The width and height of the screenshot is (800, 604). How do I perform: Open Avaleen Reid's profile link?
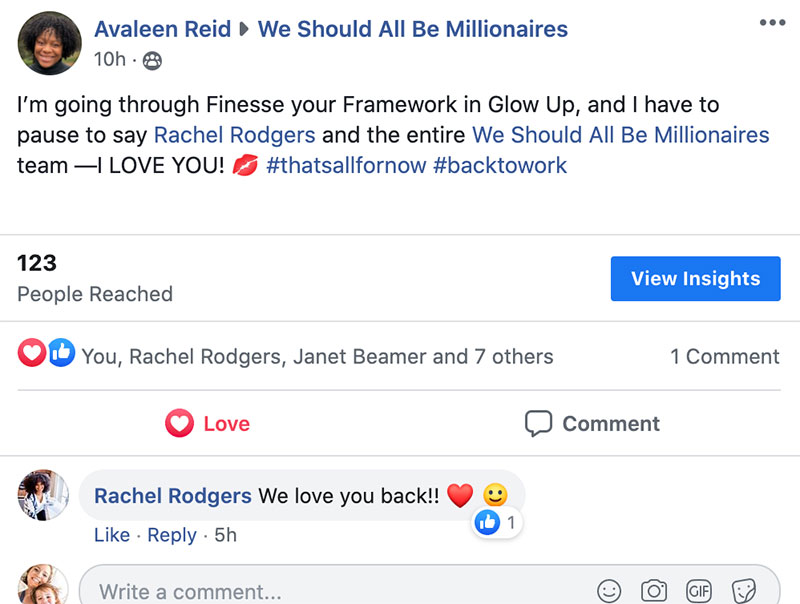(161, 29)
